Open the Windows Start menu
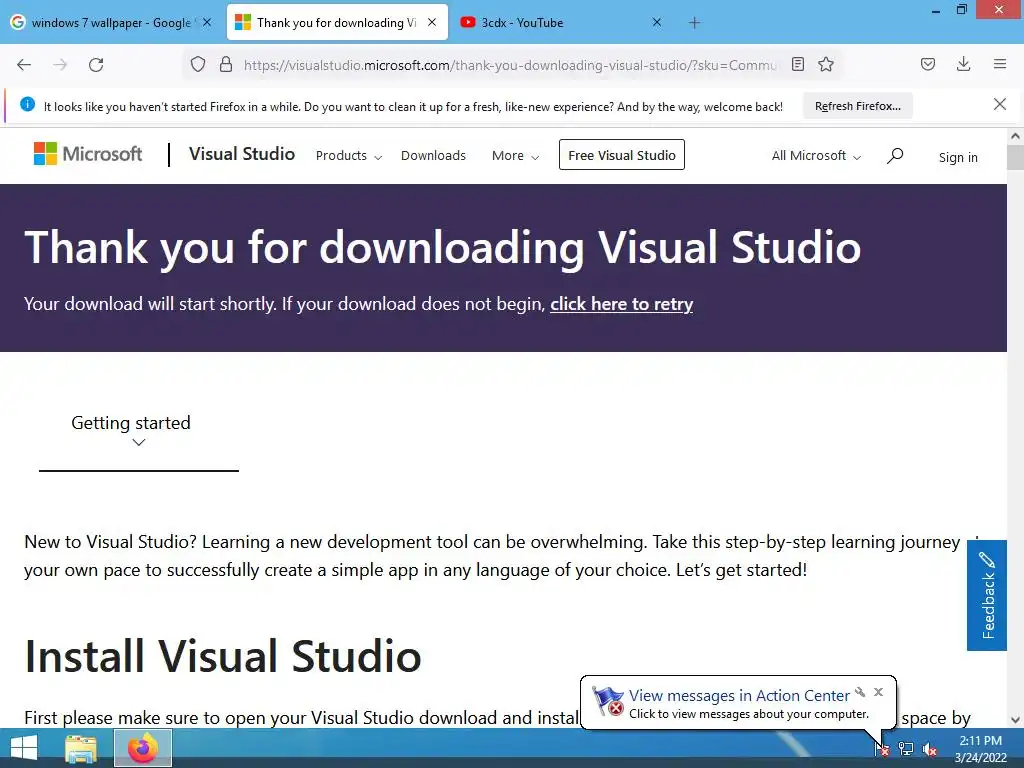The image size is (1024, 768). [x=24, y=748]
